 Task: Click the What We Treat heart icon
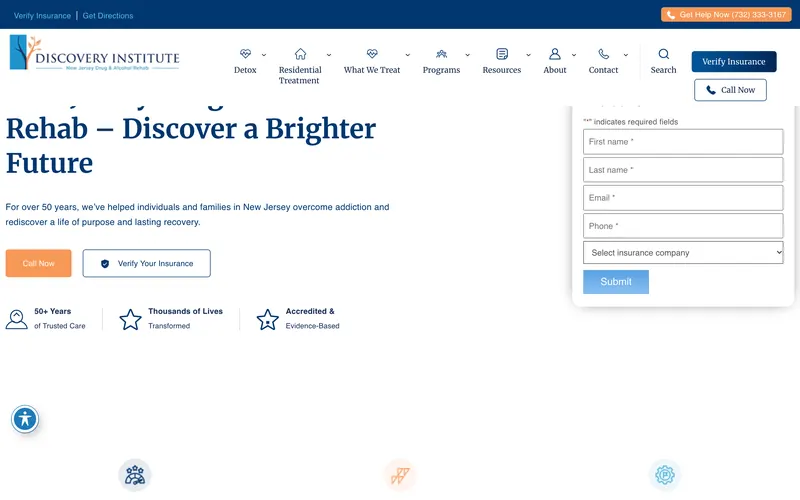(372, 54)
